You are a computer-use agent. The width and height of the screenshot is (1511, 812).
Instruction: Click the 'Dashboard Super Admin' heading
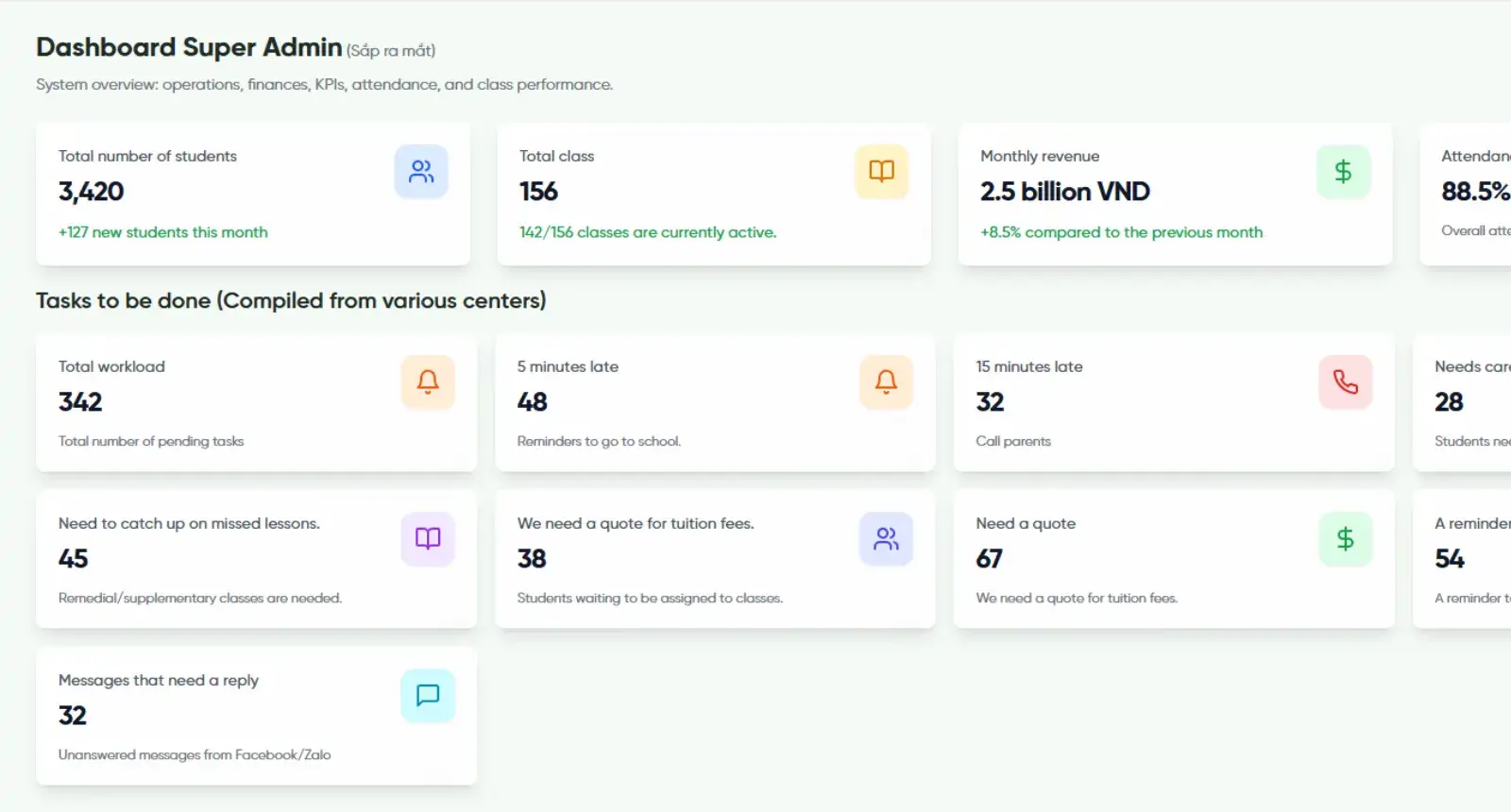tap(189, 47)
